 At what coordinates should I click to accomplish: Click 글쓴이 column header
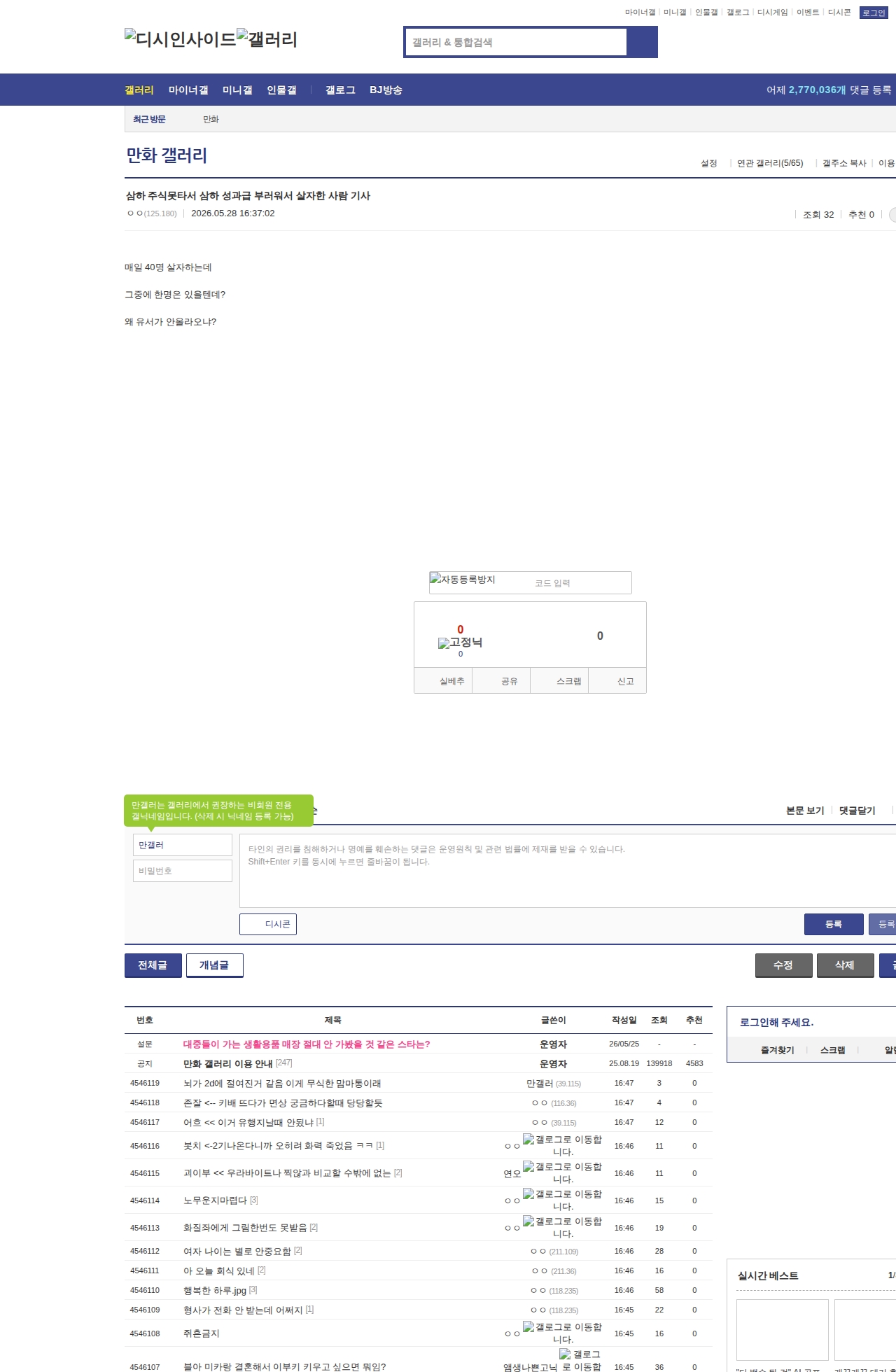point(553,1020)
